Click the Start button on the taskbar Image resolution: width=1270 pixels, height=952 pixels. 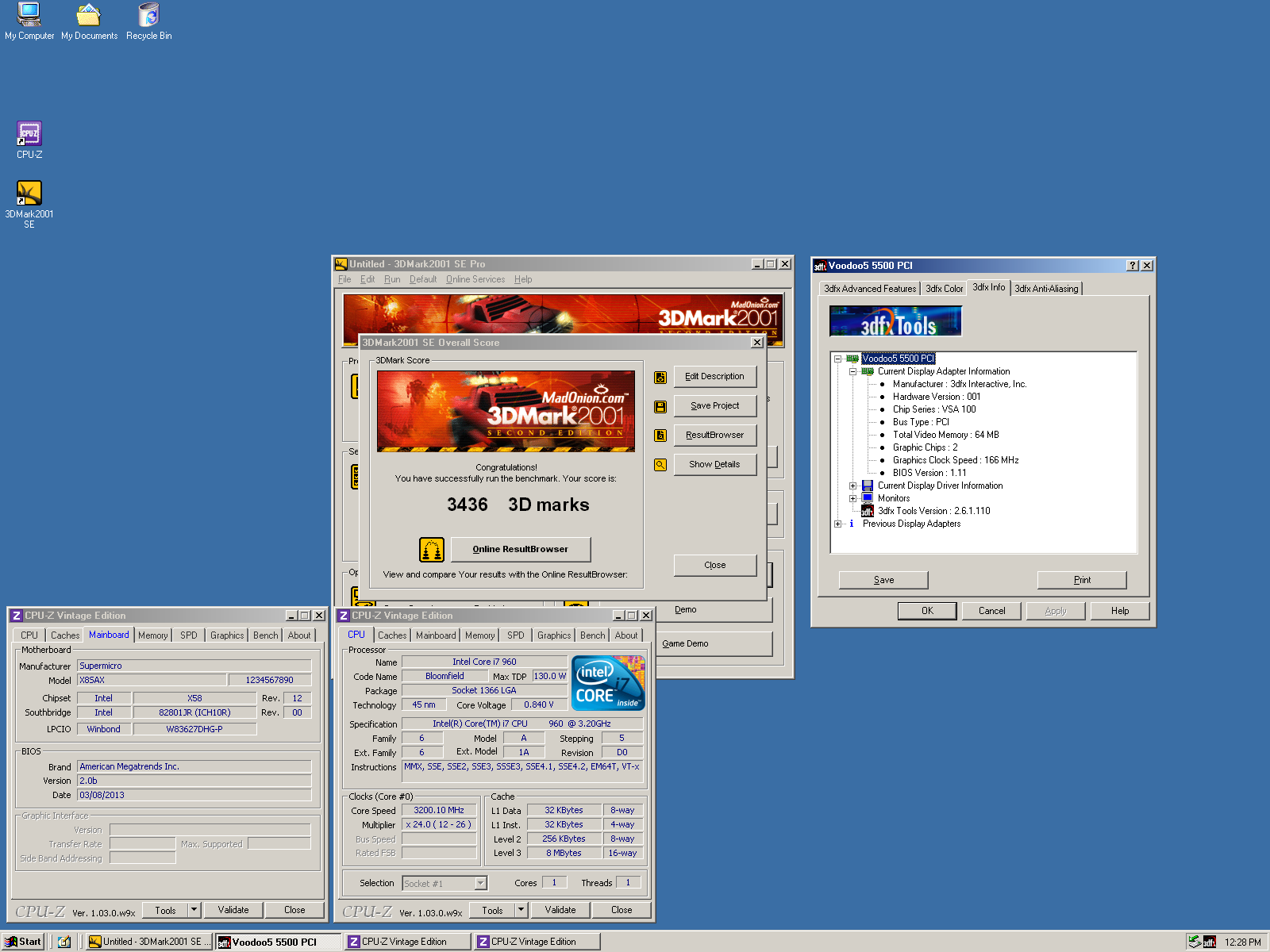23,942
